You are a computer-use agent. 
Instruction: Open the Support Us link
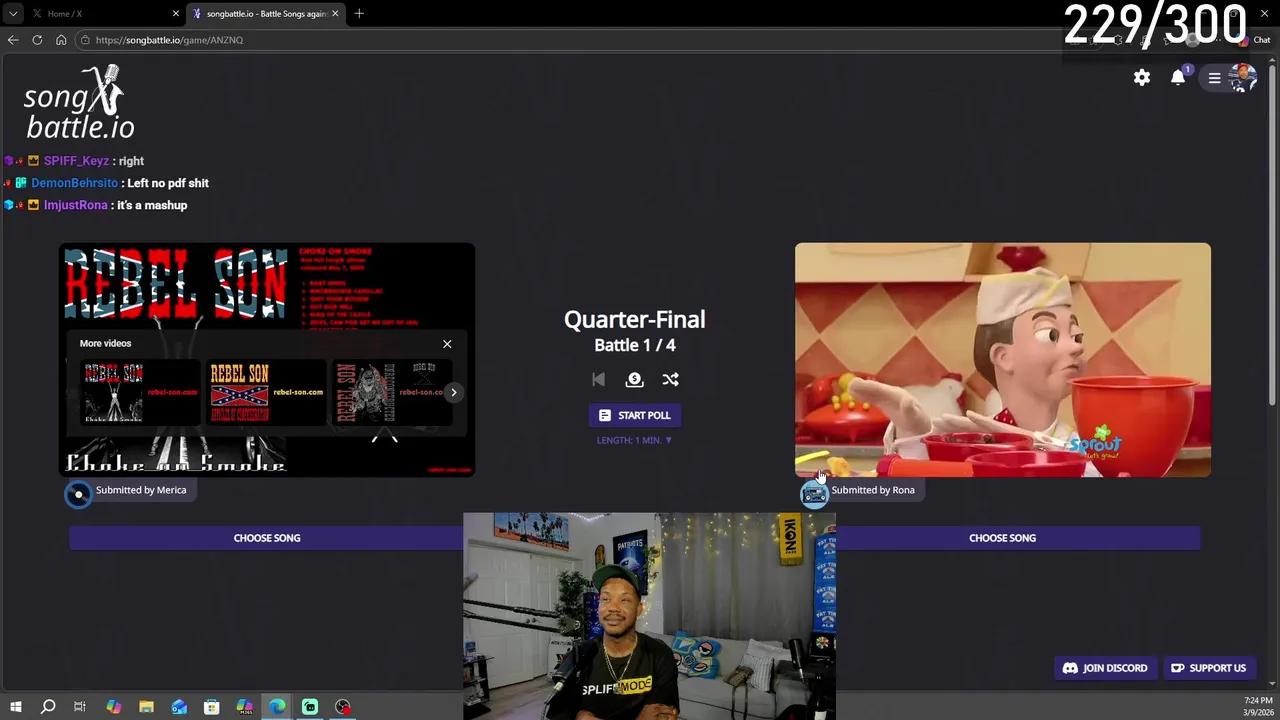1208,668
